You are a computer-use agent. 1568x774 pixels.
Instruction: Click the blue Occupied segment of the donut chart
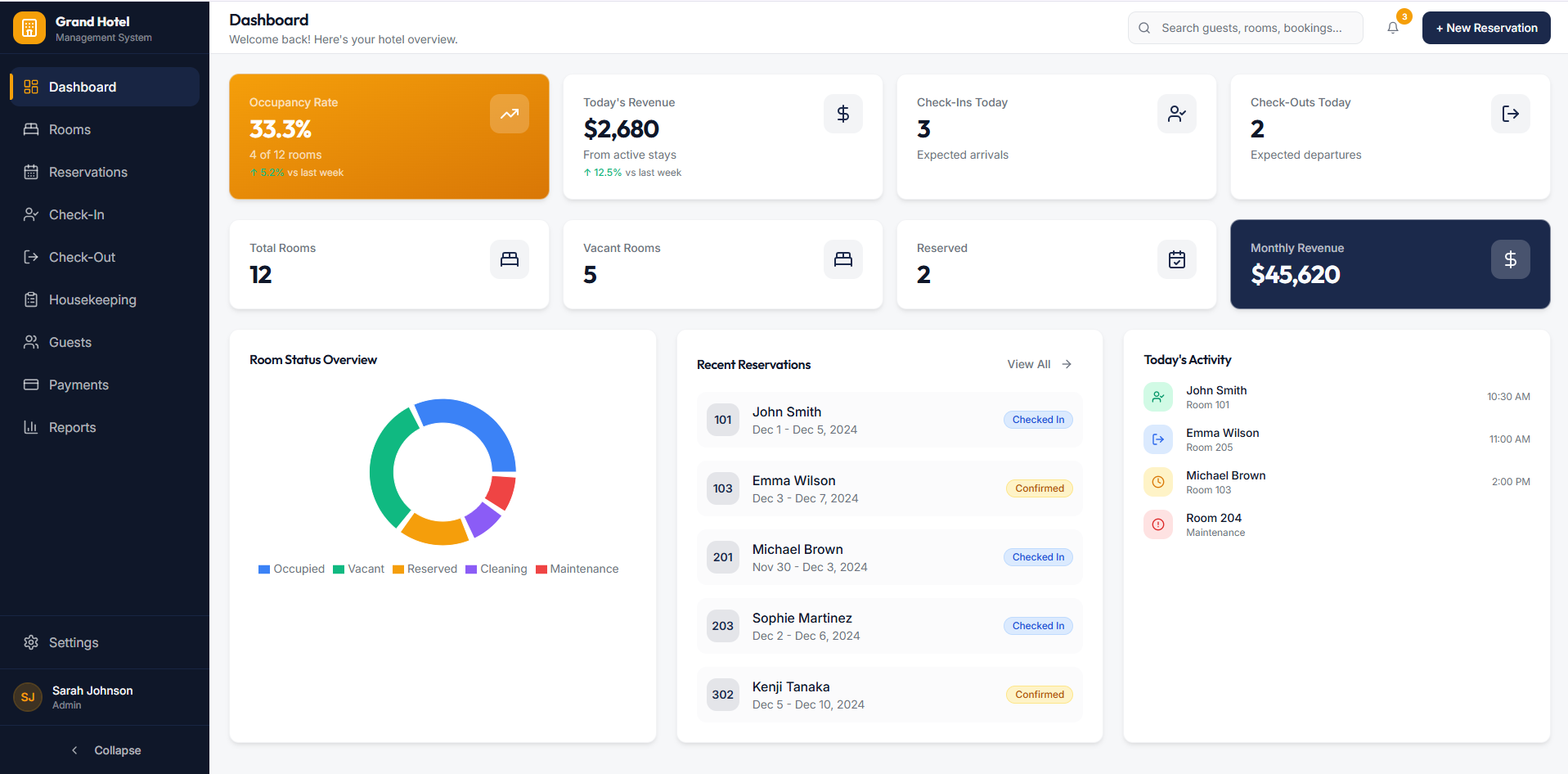click(x=478, y=424)
